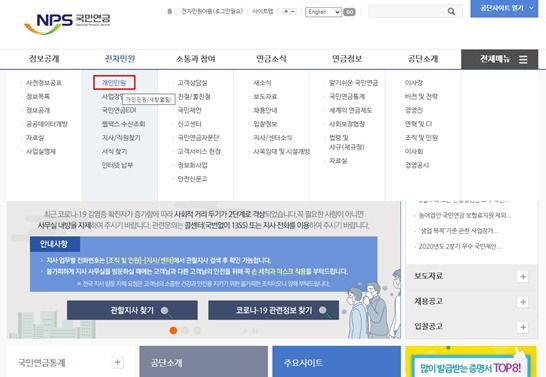Click the GO button beside language selector

[x=349, y=12]
